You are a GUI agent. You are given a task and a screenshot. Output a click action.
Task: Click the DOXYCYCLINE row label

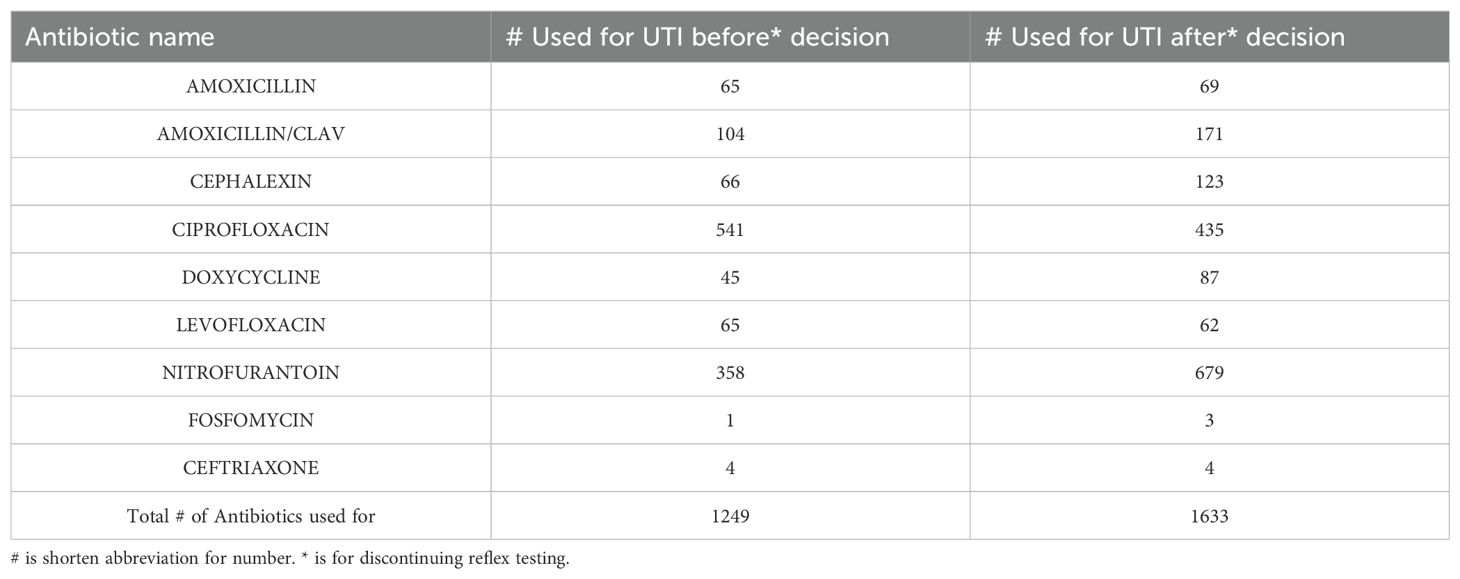tap(251, 277)
